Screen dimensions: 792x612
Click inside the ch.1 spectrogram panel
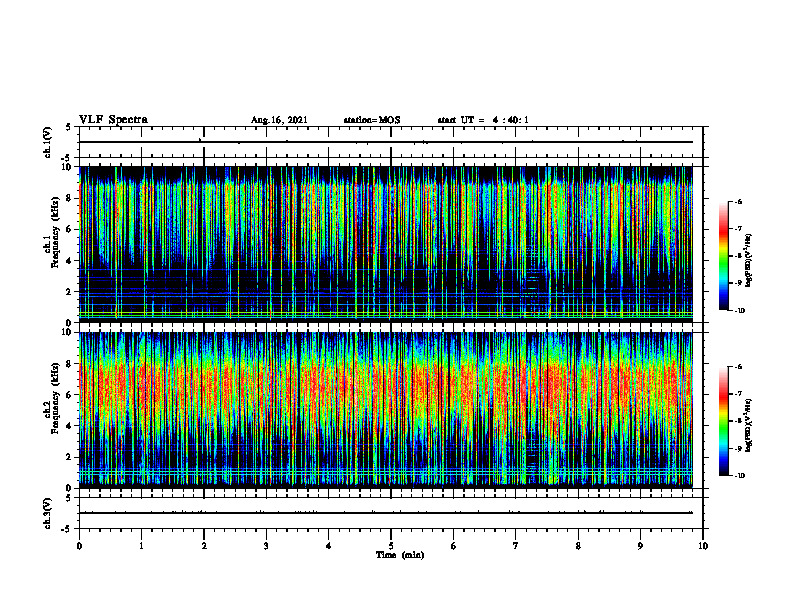[386, 244]
